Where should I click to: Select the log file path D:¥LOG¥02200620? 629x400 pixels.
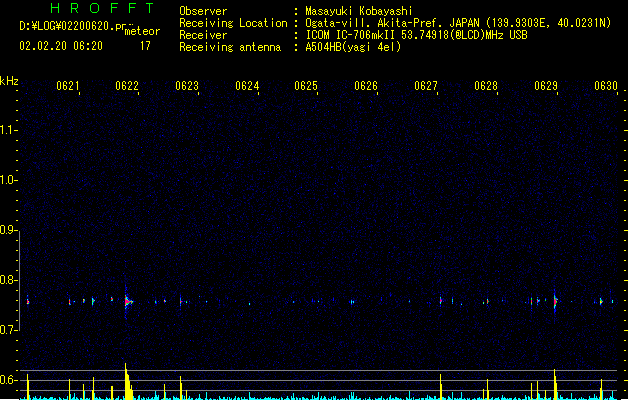[x=67, y=26]
